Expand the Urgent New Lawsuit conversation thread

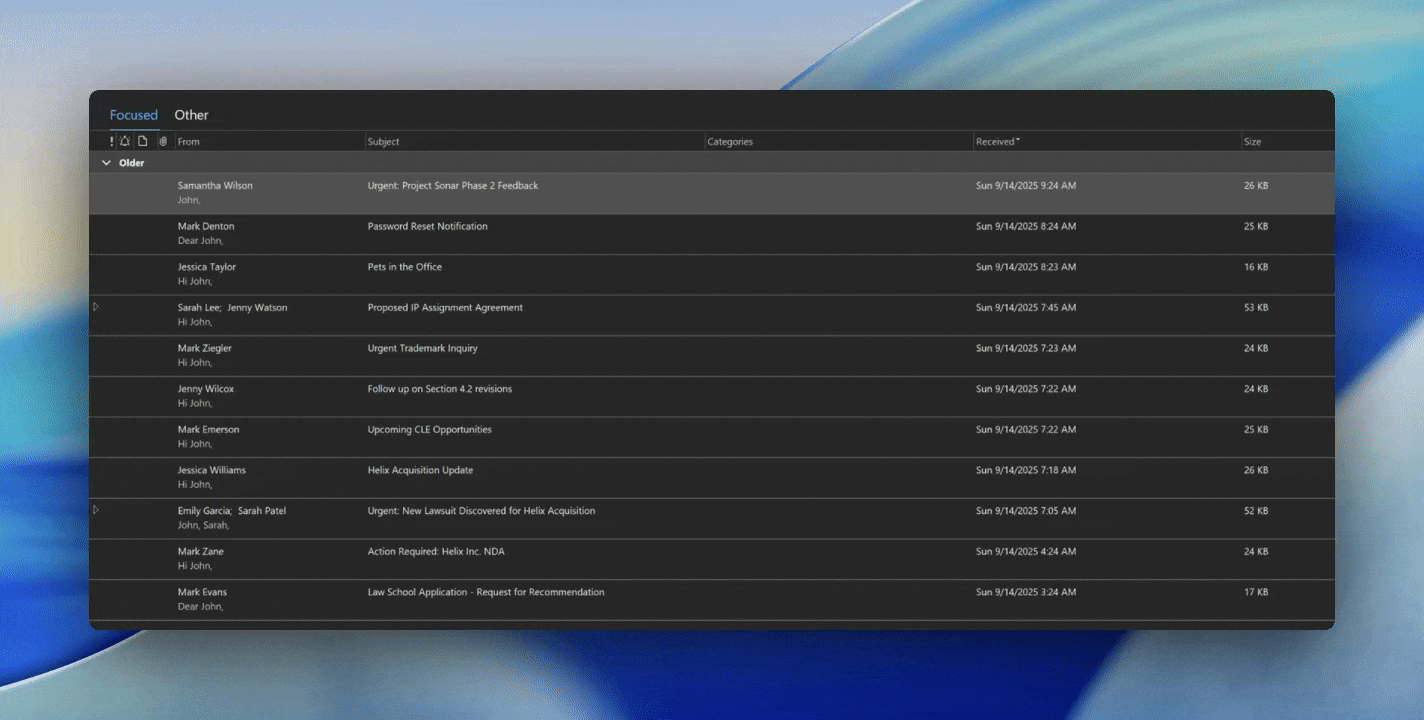[x=96, y=509]
